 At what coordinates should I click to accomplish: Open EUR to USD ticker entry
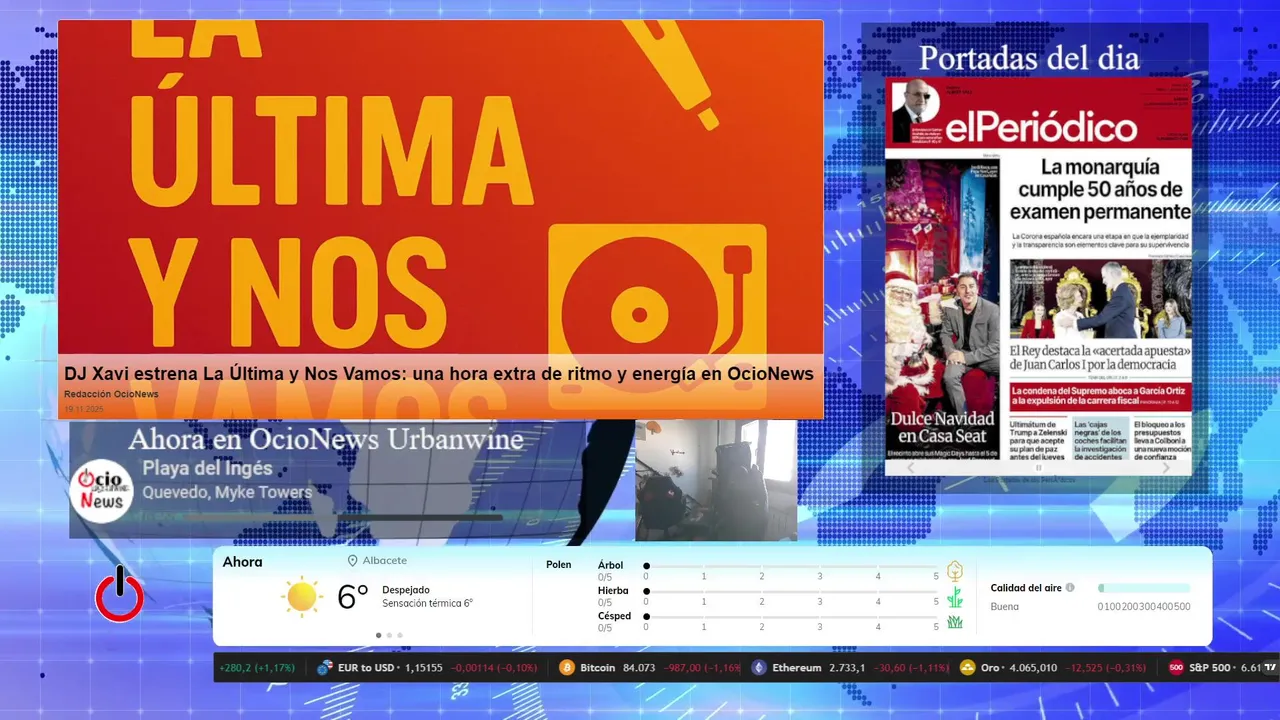427,668
